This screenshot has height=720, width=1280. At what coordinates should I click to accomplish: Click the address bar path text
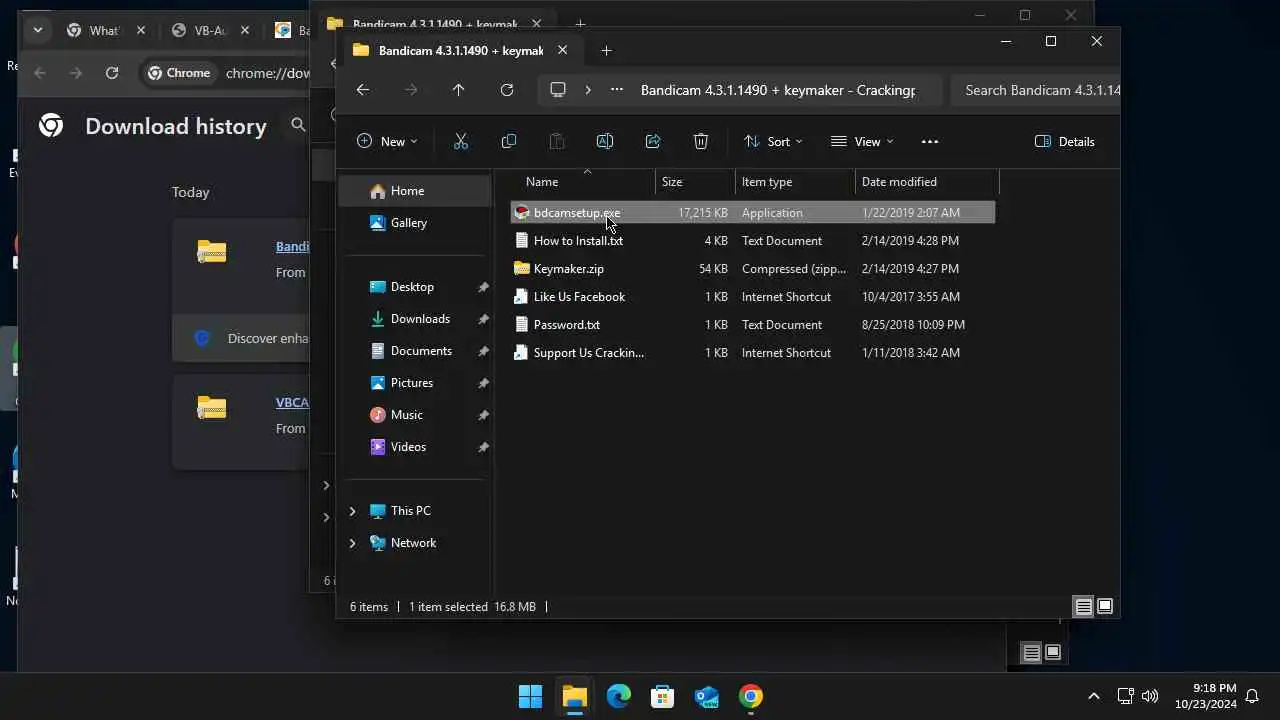(777, 90)
